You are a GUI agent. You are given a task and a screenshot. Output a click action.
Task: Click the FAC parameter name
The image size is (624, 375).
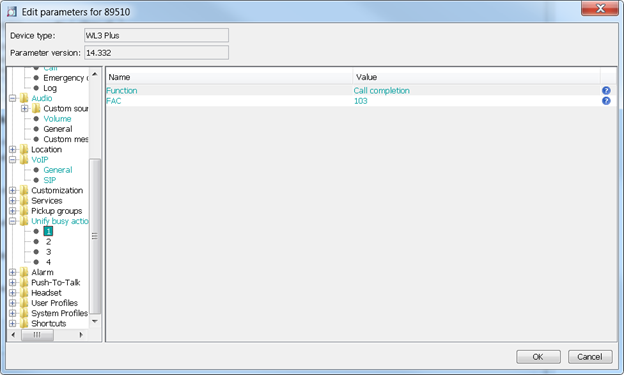coord(114,101)
